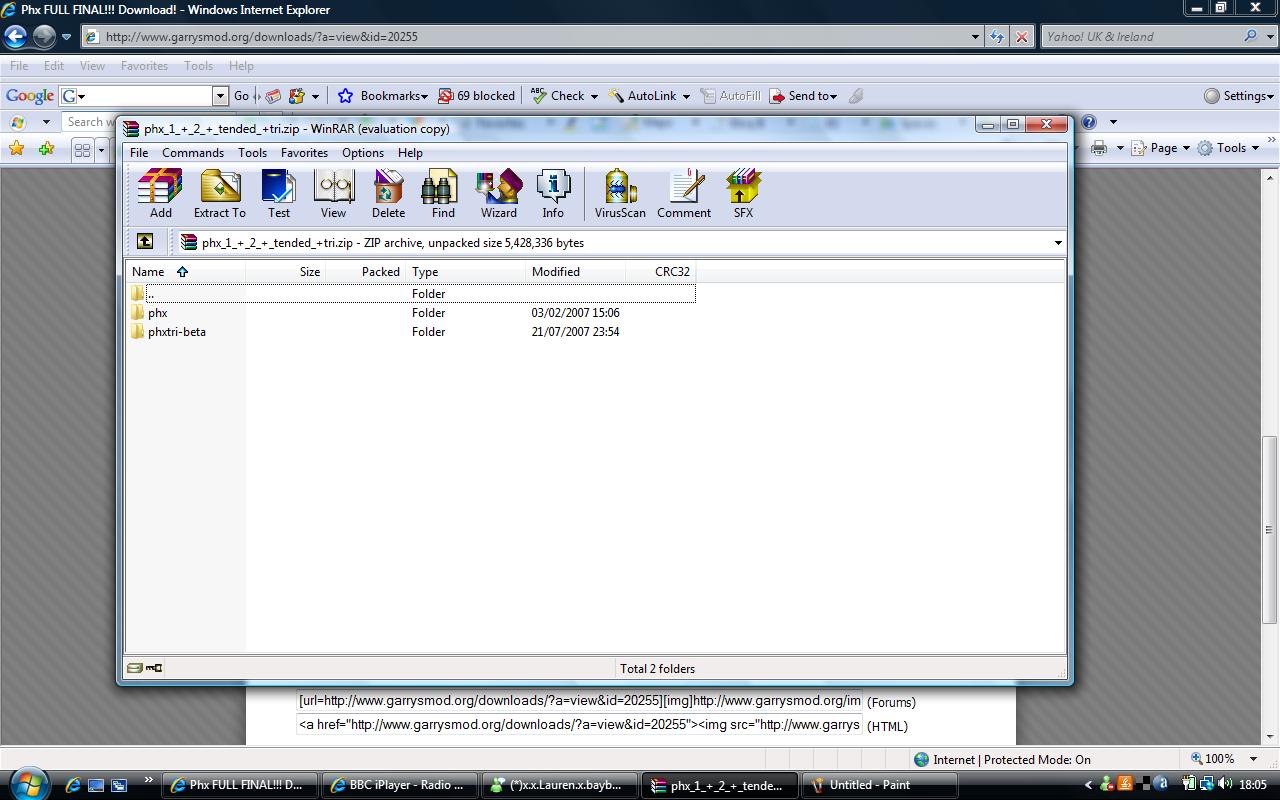Open the View file tool
The height and width of the screenshot is (800, 1280).
(x=333, y=193)
